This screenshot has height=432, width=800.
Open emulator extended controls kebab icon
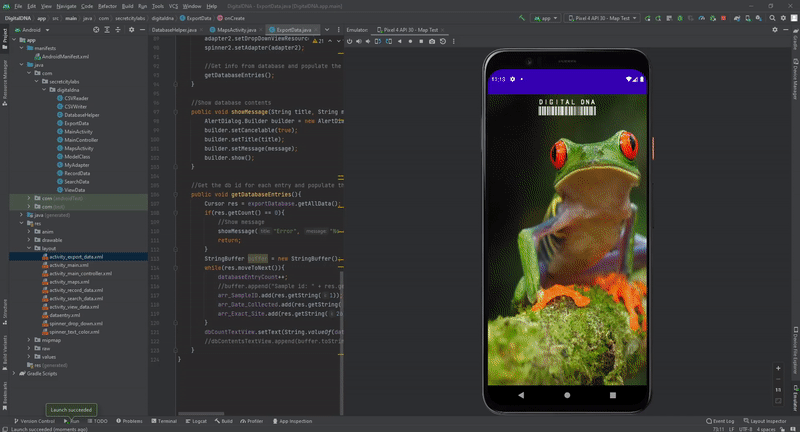[454, 41]
